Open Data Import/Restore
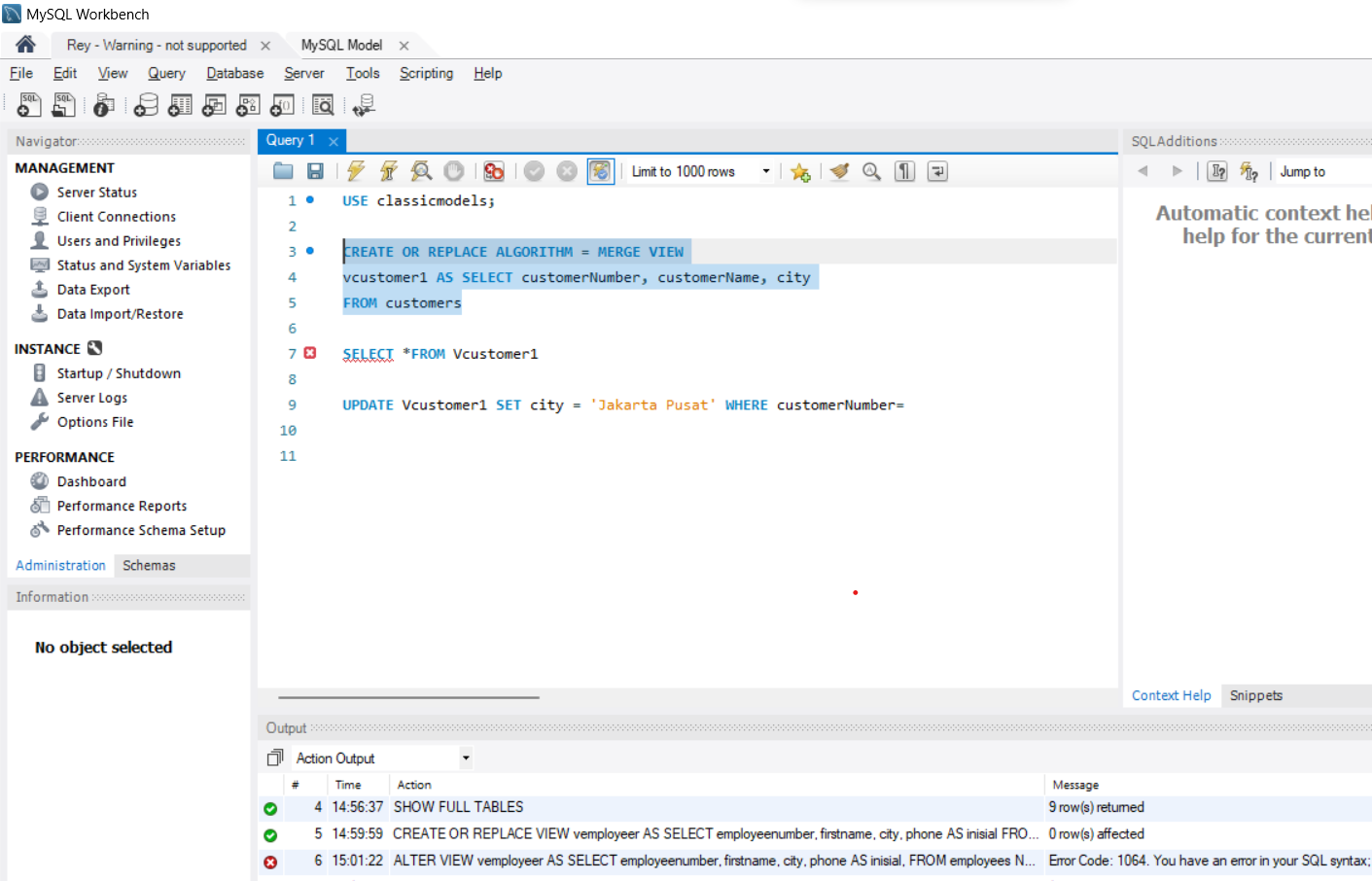 [120, 314]
